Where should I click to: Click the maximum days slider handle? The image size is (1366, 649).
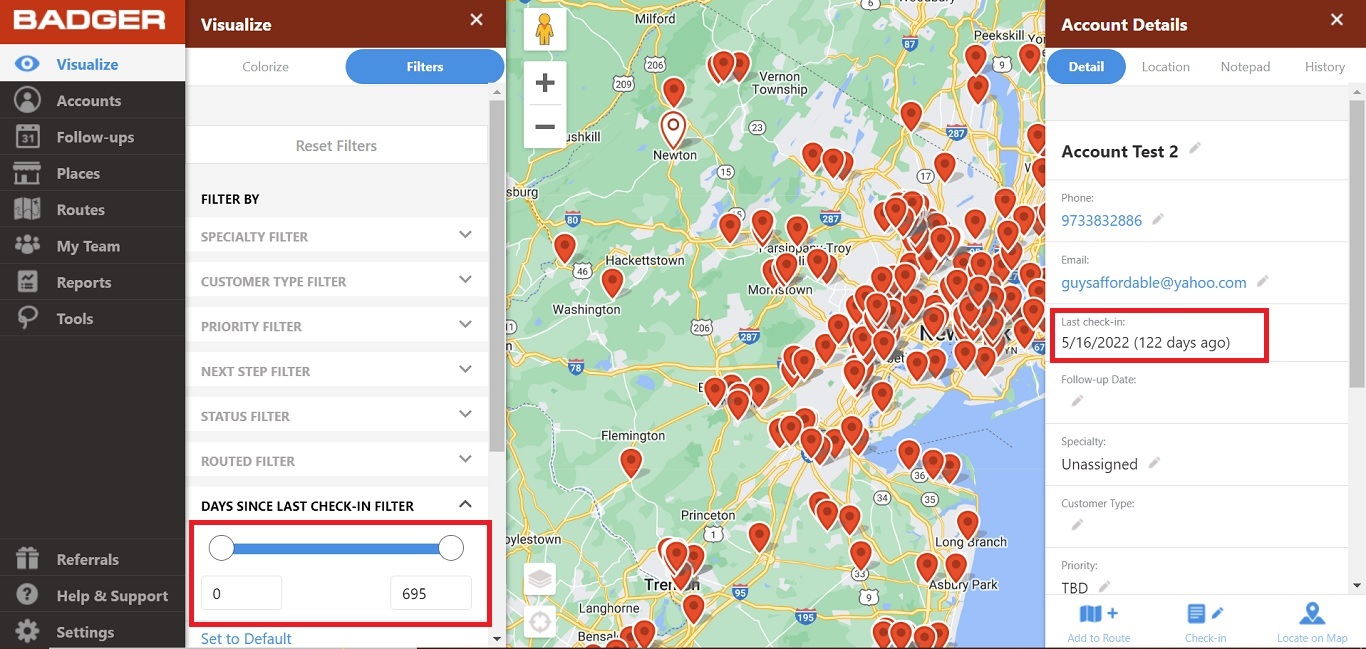tap(451, 548)
